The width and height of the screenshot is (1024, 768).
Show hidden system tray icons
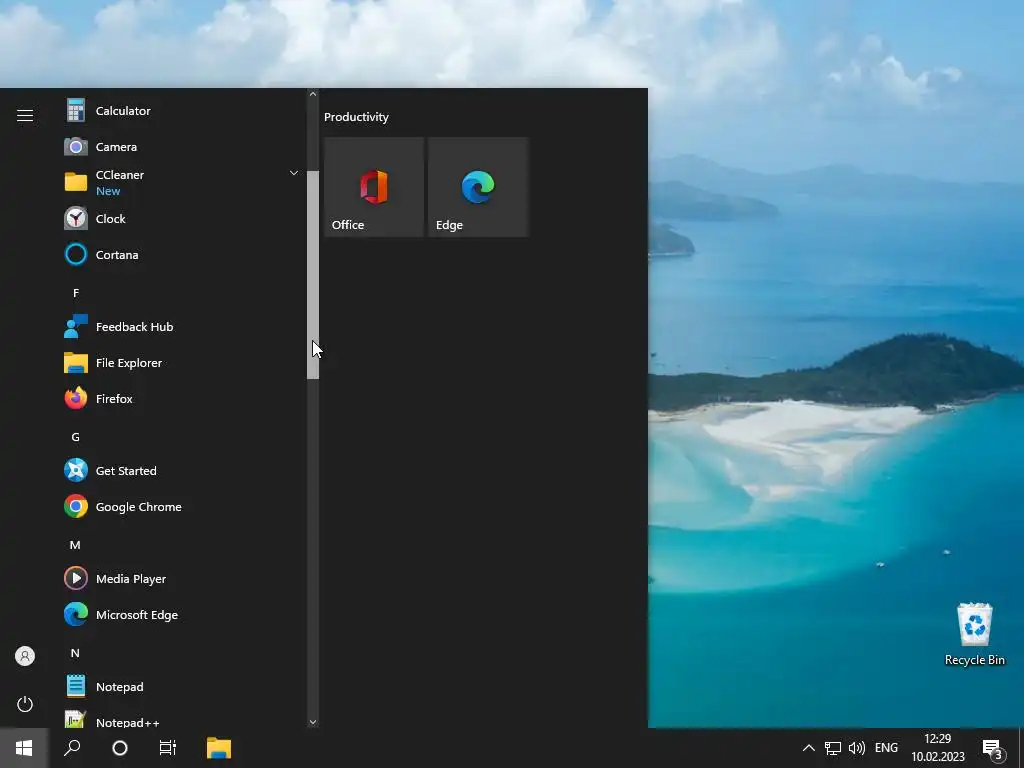tap(808, 748)
